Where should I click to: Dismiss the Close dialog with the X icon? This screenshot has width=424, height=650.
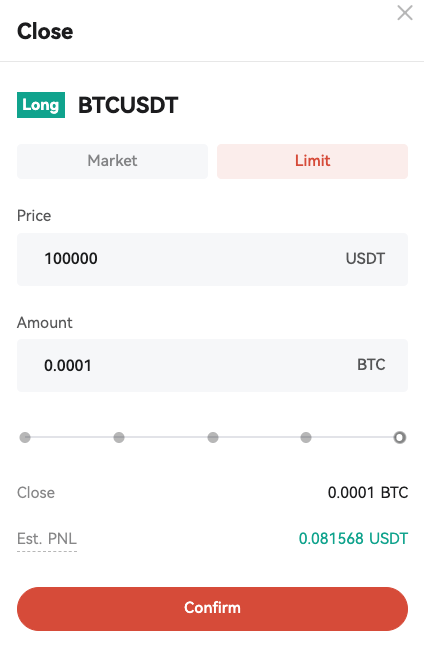point(405,13)
